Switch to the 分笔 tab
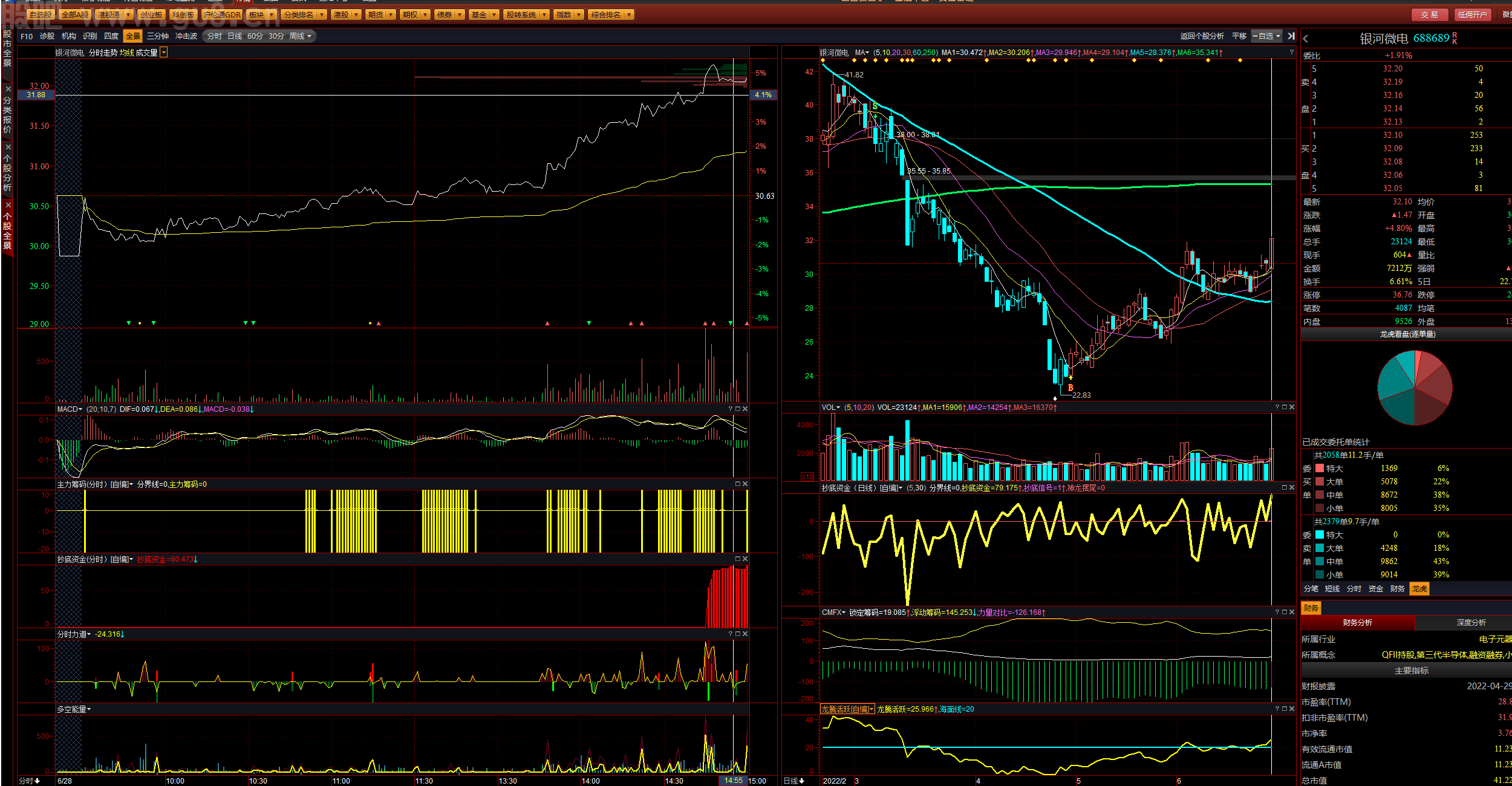The image size is (1512, 786). (1311, 589)
